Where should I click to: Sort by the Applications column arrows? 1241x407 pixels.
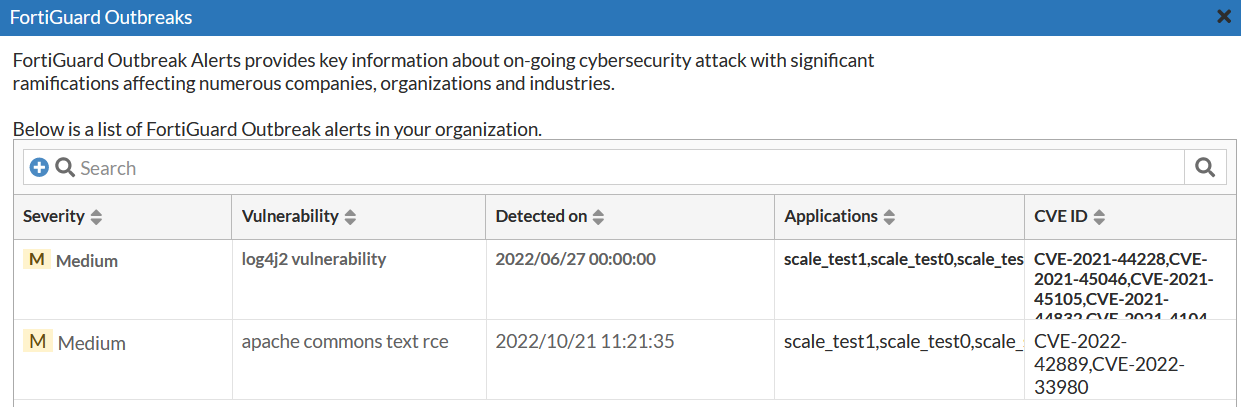tap(889, 217)
